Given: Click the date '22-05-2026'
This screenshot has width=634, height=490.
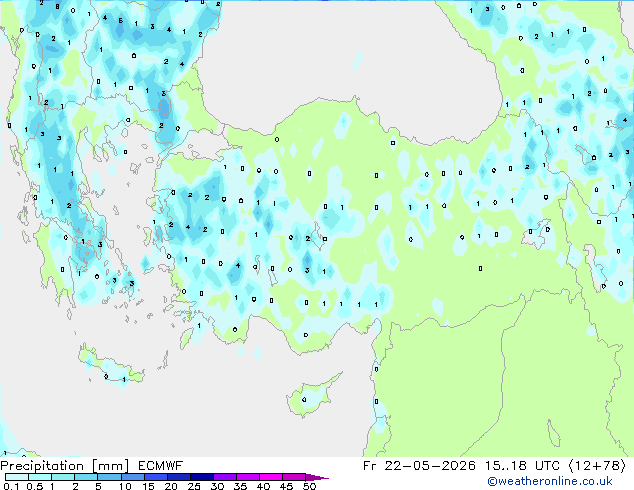Looking at the screenshot, I should [430, 466].
